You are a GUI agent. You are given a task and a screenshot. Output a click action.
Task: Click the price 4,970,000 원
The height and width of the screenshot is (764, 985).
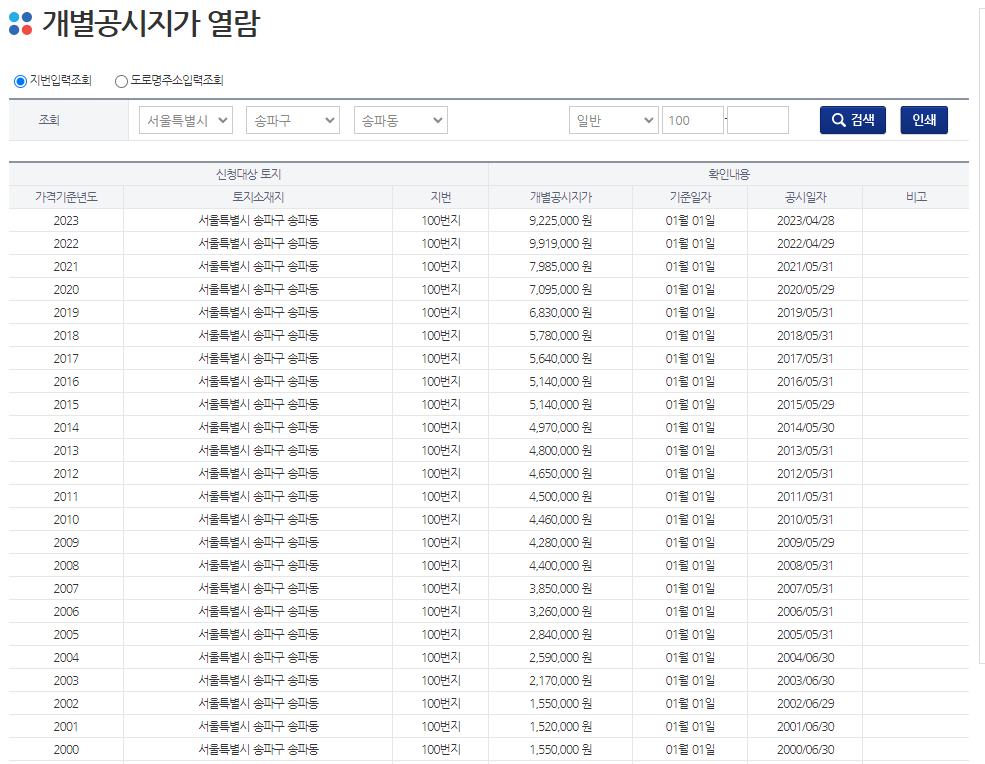[x=560, y=428]
